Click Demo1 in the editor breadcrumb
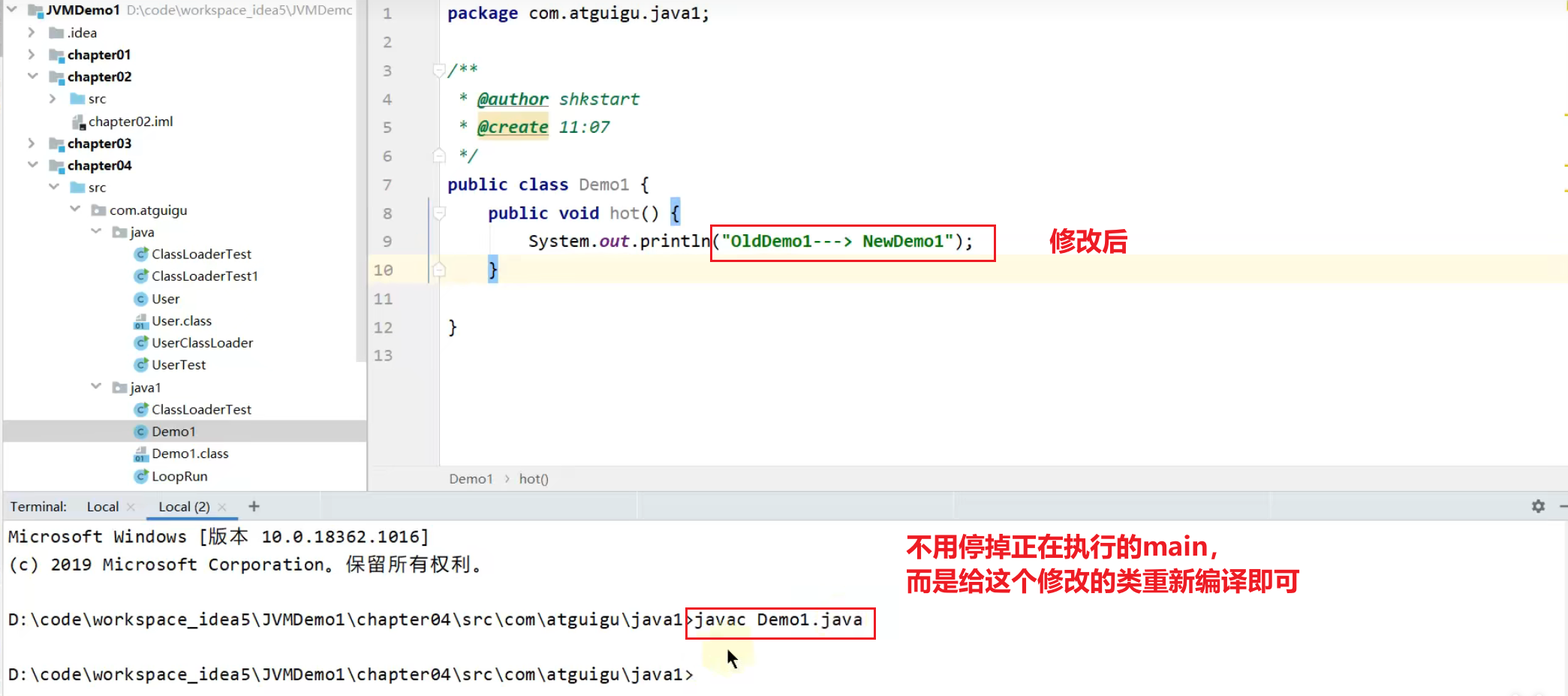The width and height of the screenshot is (1568, 696). [471, 479]
